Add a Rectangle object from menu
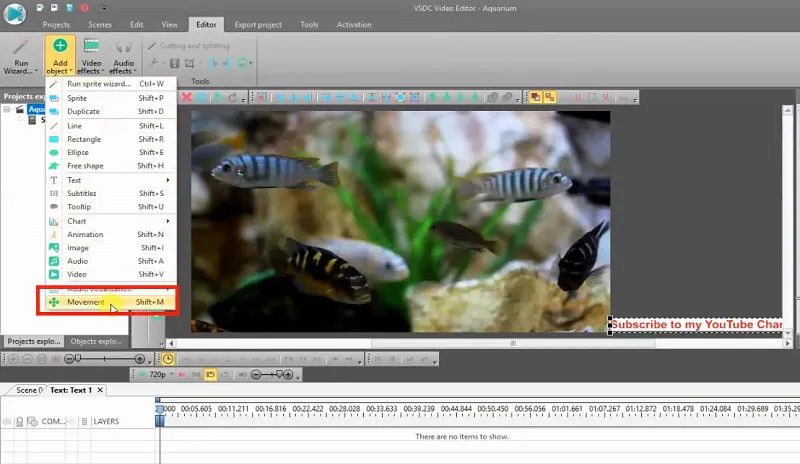Image resolution: width=800 pixels, height=464 pixels. [111, 139]
